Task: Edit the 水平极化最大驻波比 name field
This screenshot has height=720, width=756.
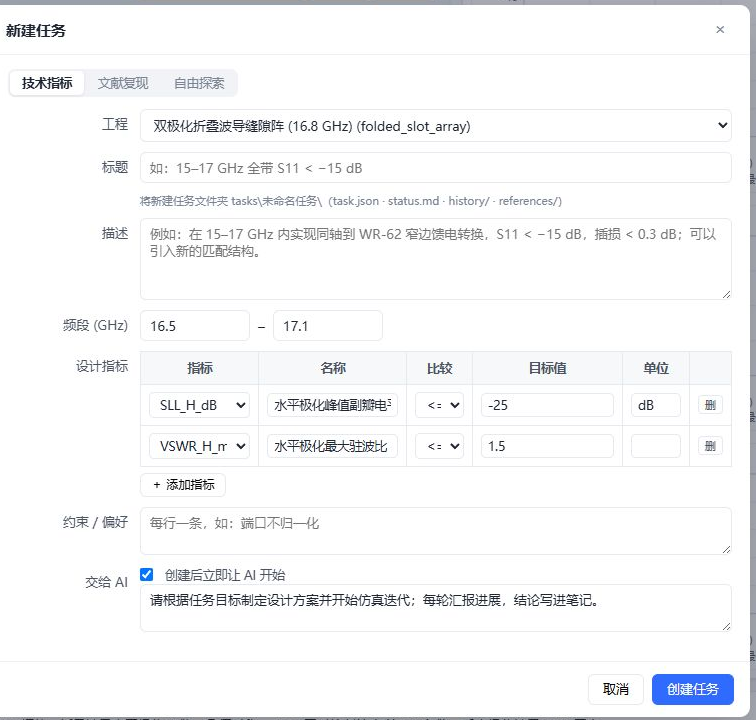Action: (332, 446)
